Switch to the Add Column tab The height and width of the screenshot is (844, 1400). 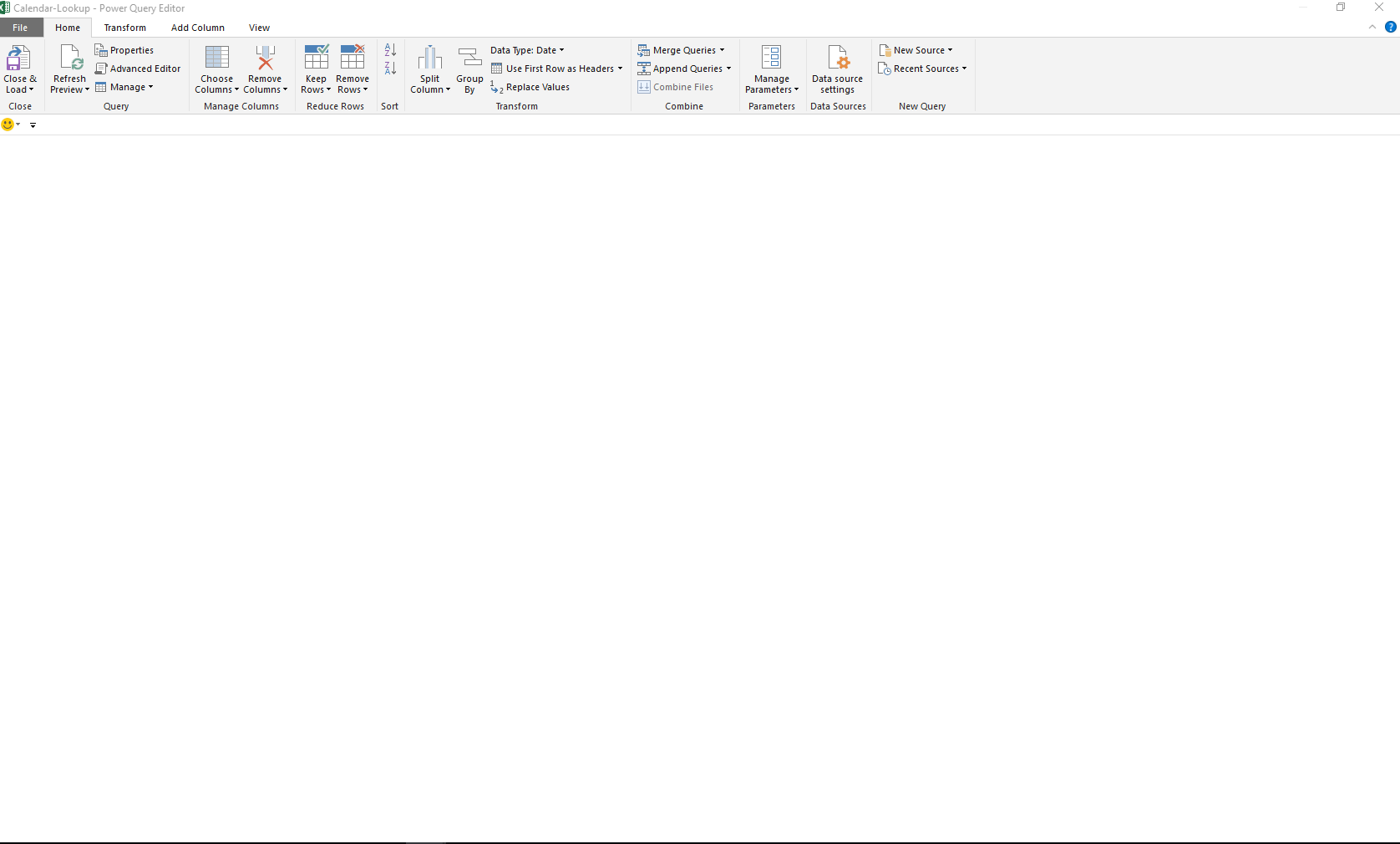tap(198, 28)
